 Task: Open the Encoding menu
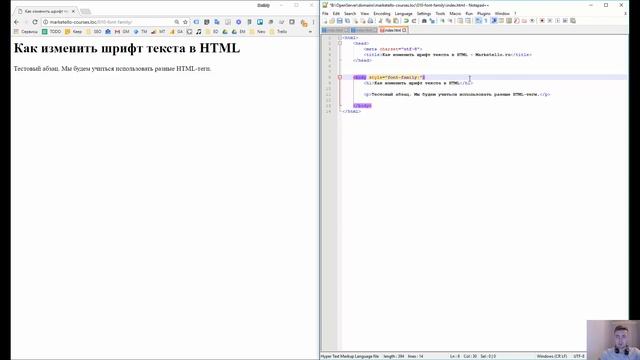point(382,13)
